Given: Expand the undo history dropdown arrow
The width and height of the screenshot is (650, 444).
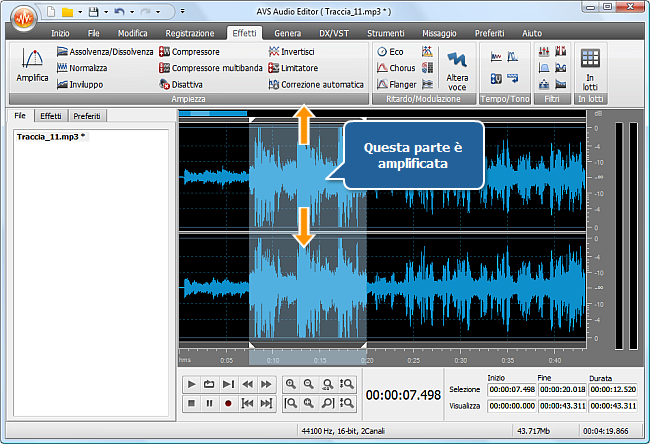Looking at the screenshot, I should [130, 13].
